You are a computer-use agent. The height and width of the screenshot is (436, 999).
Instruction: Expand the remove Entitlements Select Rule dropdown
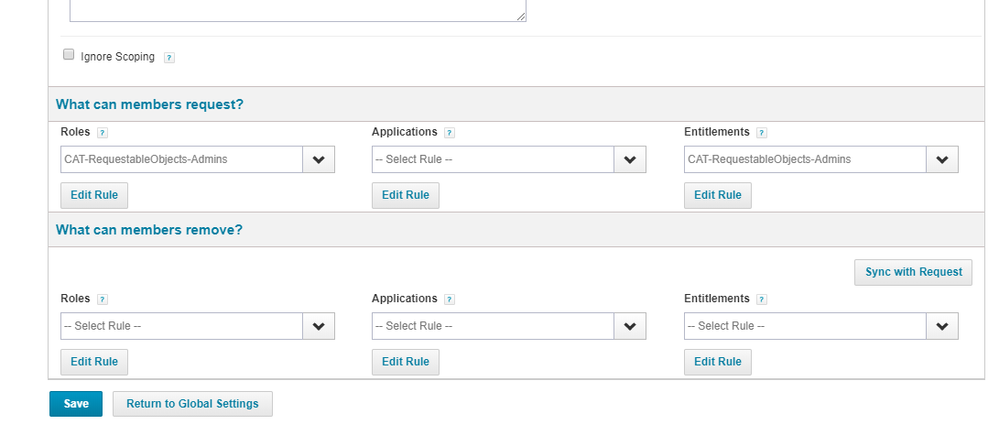(821, 326)
